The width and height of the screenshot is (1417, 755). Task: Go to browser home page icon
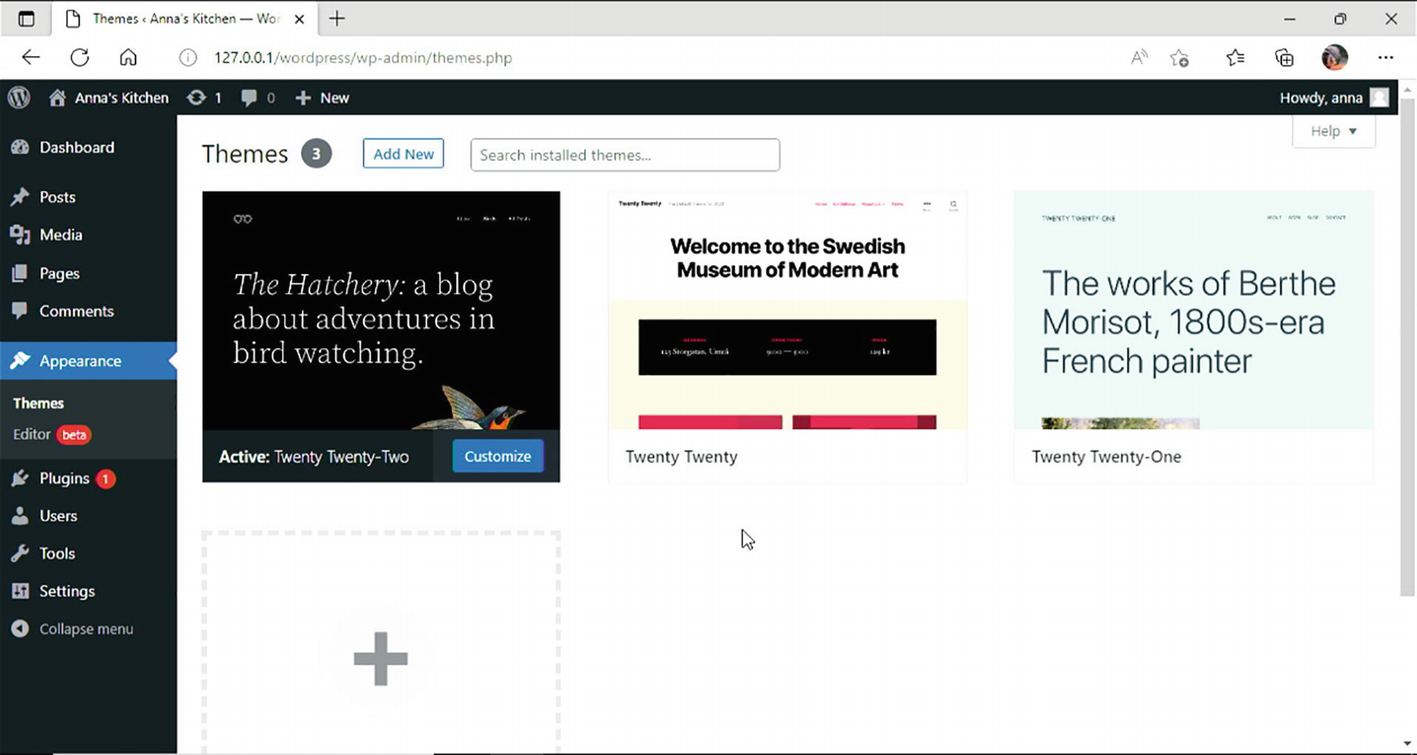tap(128, 57)
